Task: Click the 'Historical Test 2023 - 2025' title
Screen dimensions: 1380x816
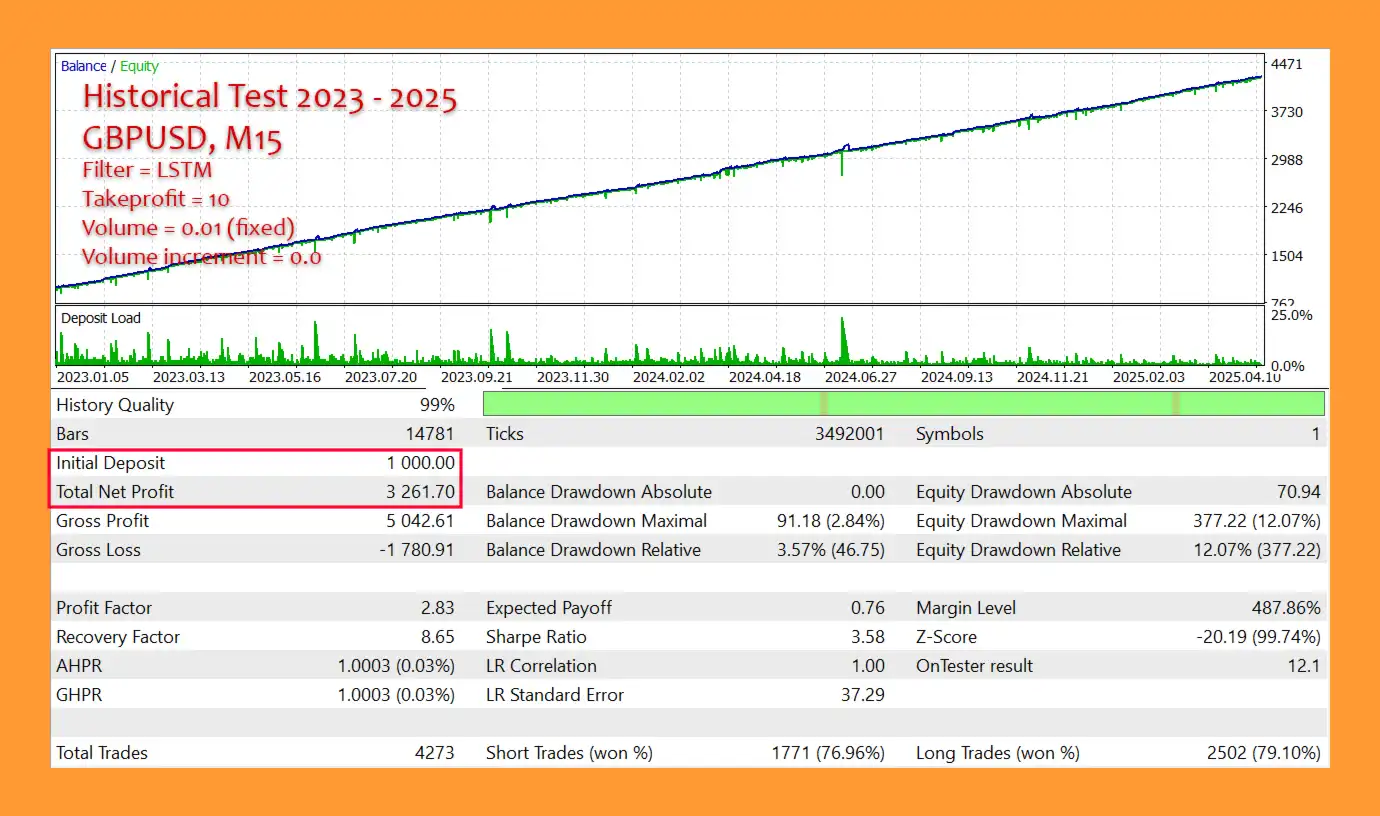Action: click(269, 97)
